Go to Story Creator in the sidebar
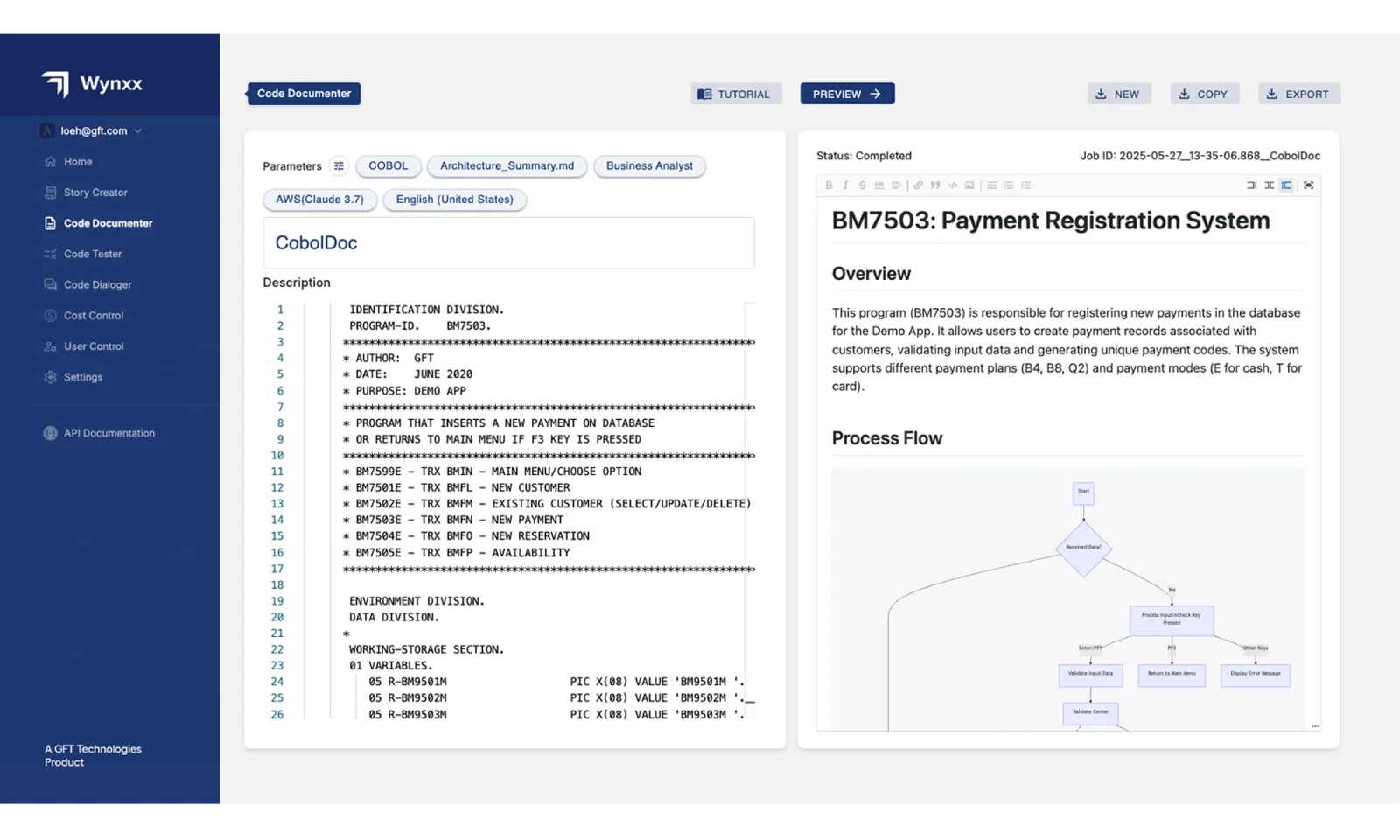Image resolution: width=1400 pixels, height=840 pixels. click(95, 192)
